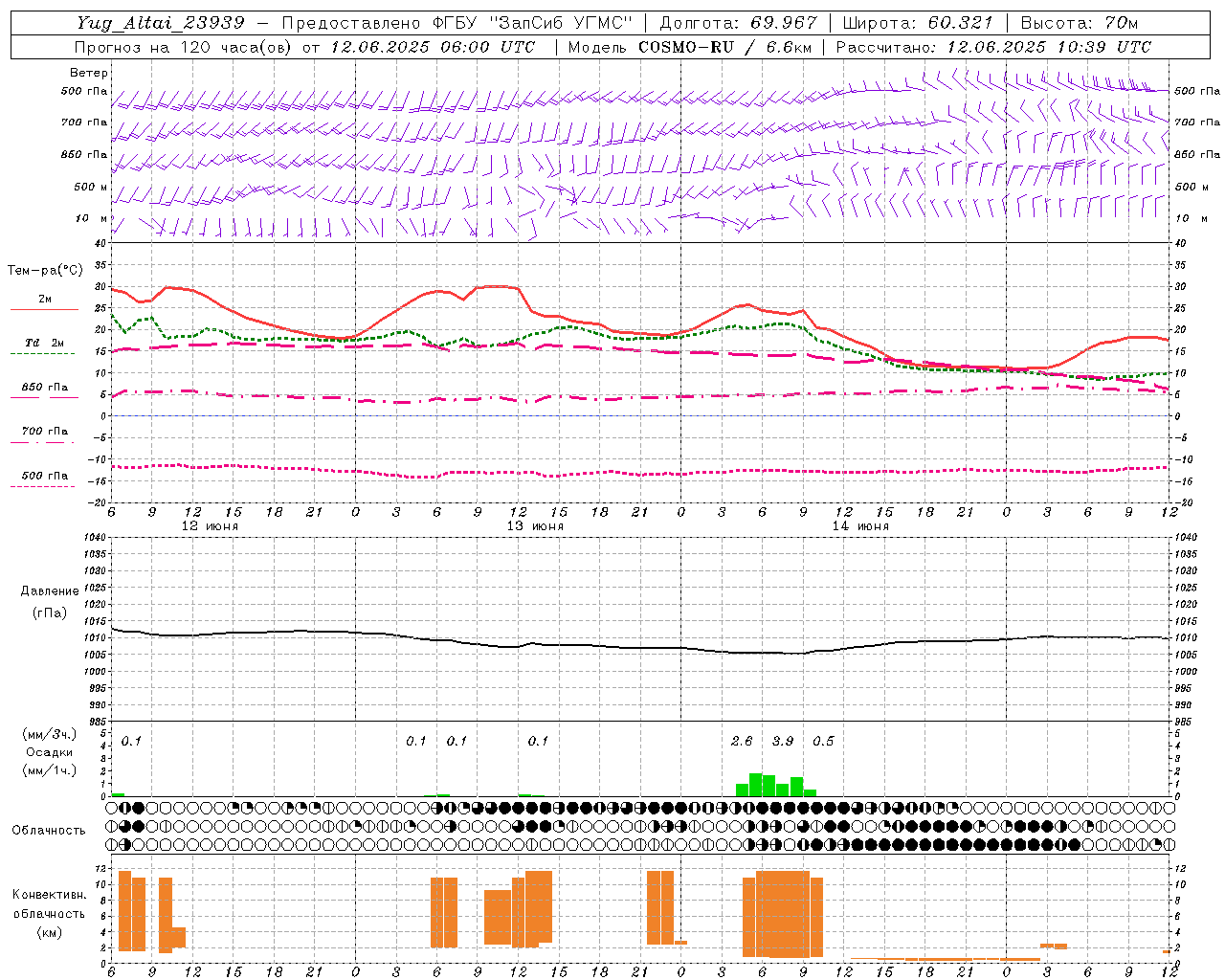This screenshot has height=980, width=1225.
Task: Click the 10 м wind level label on left
Action: tap(91, 219)
